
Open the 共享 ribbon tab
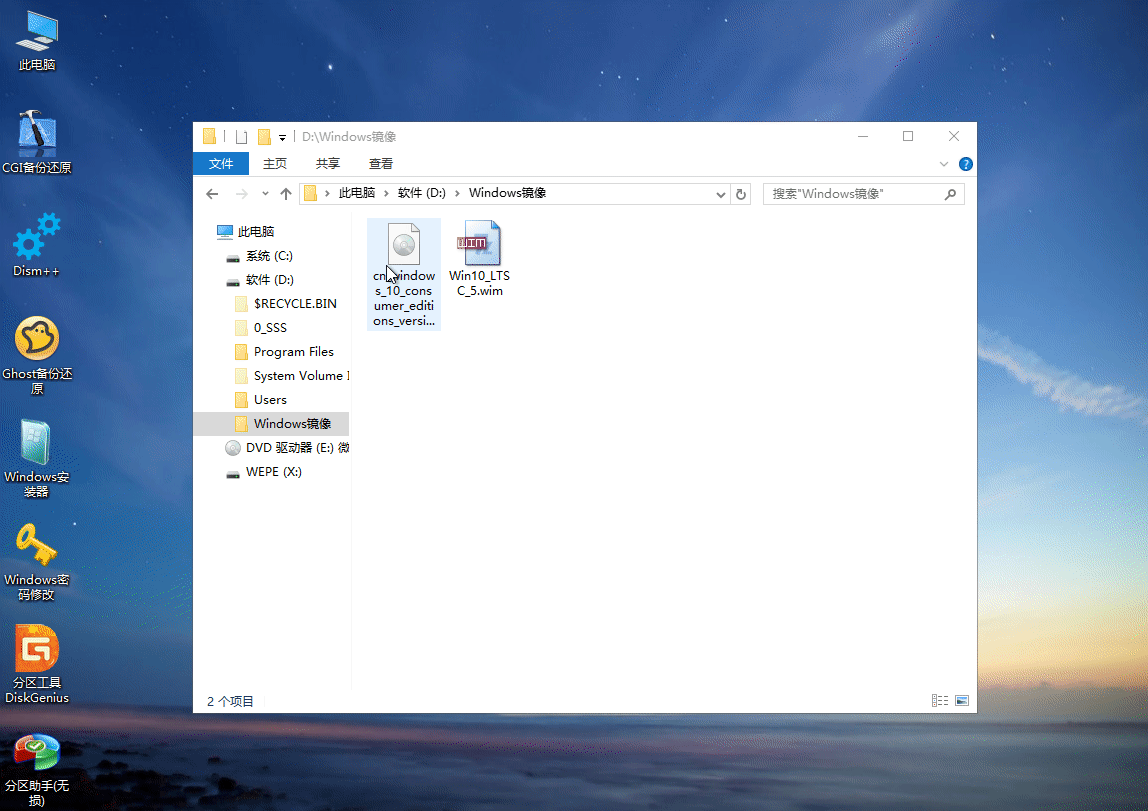[x=327, y=164]
